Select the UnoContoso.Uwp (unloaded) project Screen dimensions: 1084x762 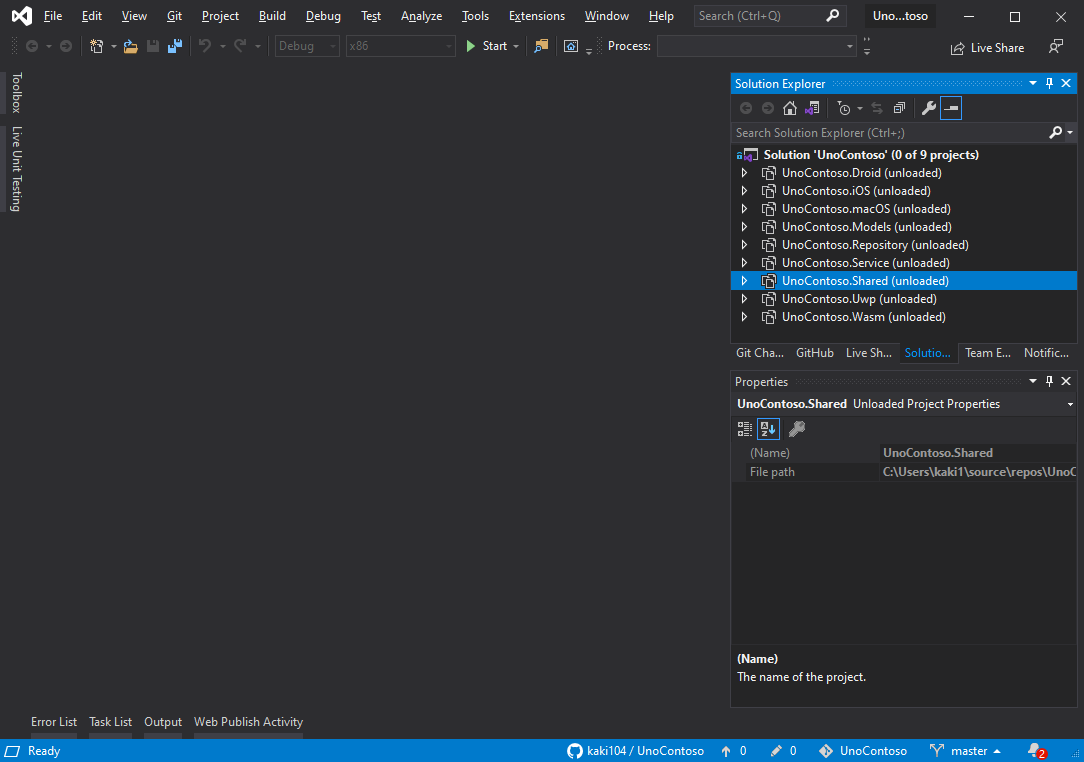(x=859, y=299)
